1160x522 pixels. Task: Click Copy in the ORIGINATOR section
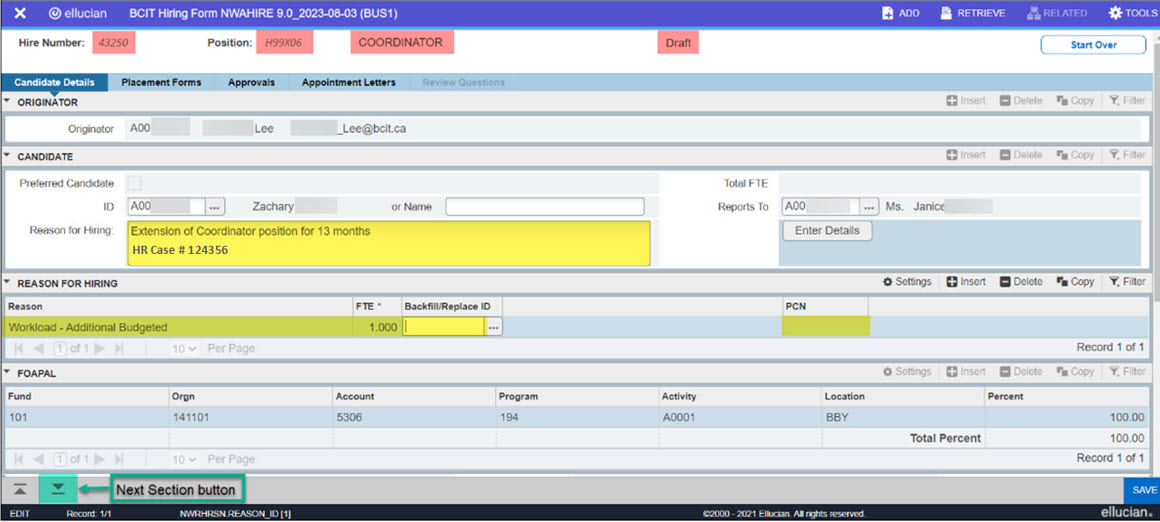pos(1075,101)
